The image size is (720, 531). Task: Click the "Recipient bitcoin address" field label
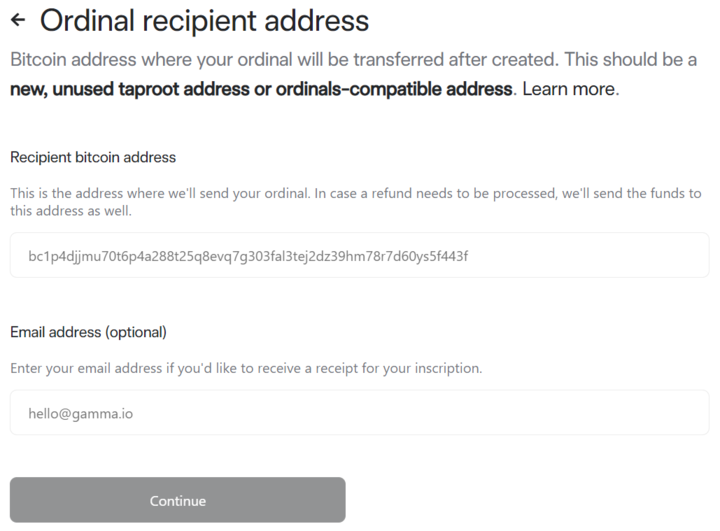(x=93, y=157)
